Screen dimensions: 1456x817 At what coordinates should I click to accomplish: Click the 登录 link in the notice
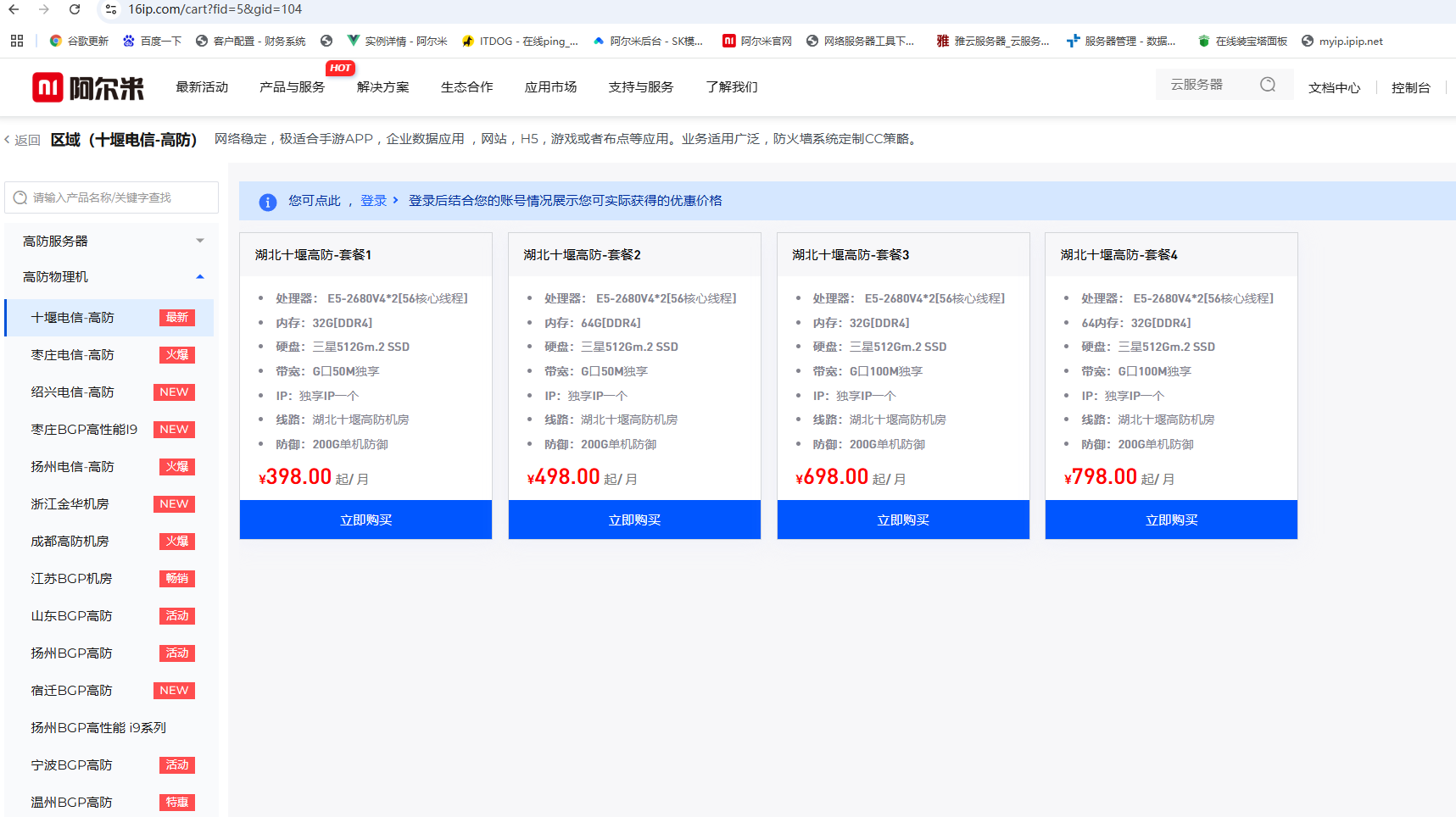(x=374, y=201)
